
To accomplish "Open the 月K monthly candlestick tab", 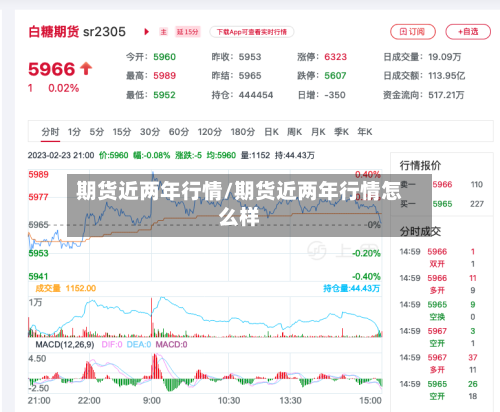I will pos(318,132).
